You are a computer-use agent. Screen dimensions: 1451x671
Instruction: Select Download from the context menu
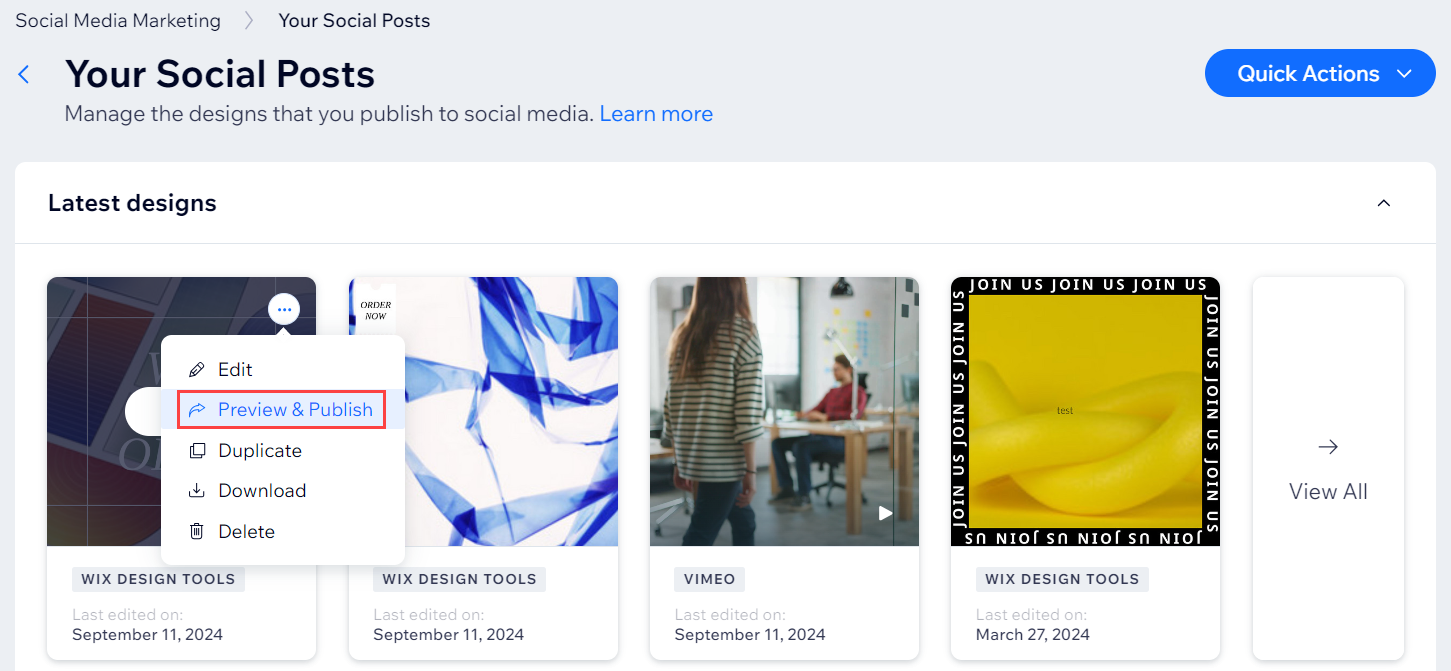pos(283,491)
